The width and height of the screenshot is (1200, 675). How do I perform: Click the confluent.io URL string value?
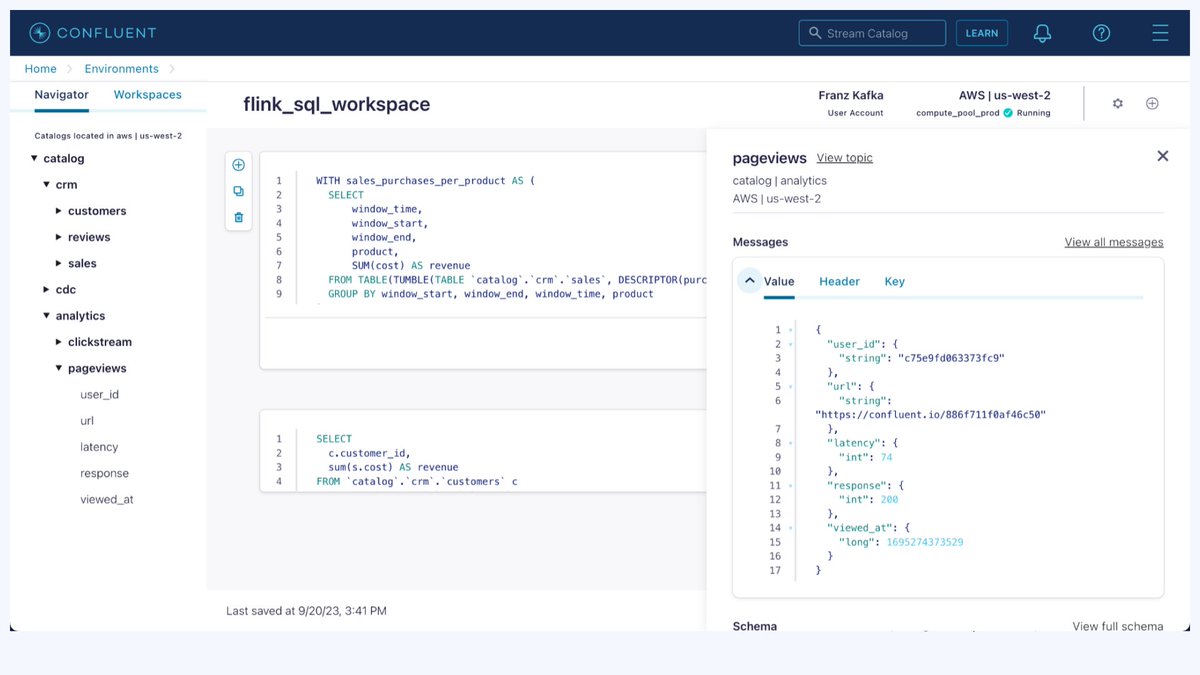931,414
